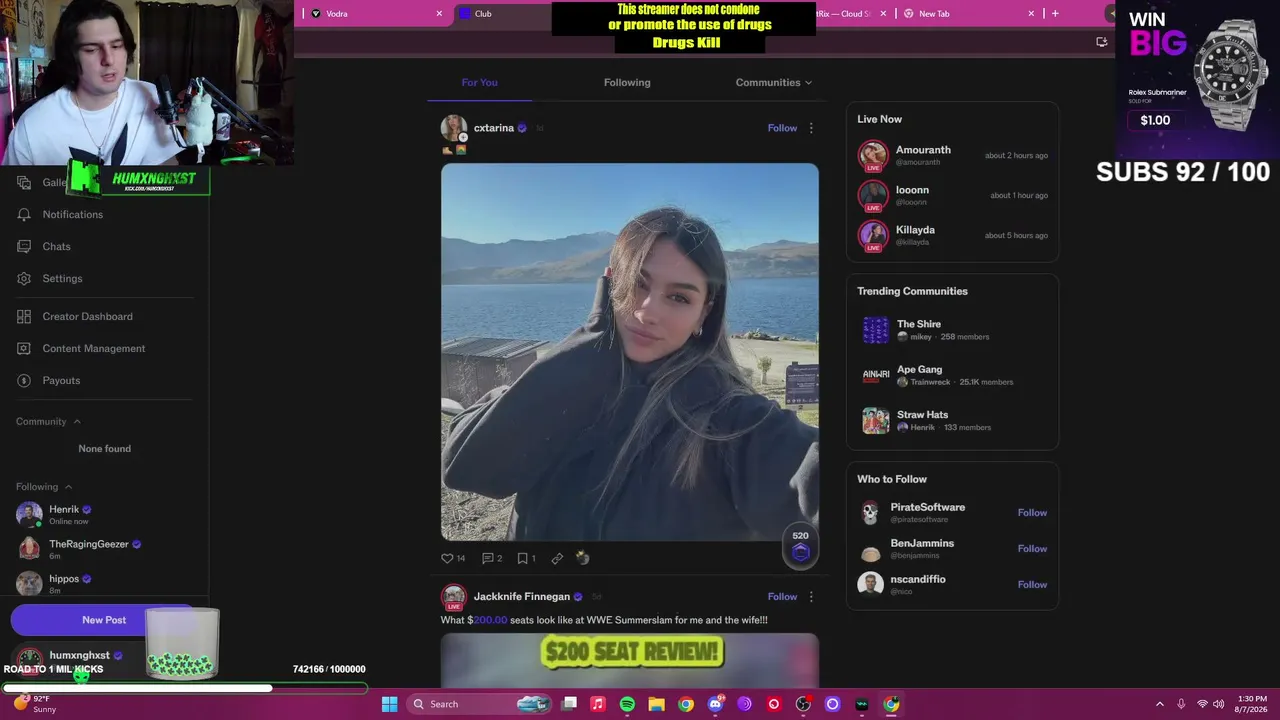Like the cxtarina post with the heart icon
Viewport: 1280px width, 720px height.
coord(447,558)
